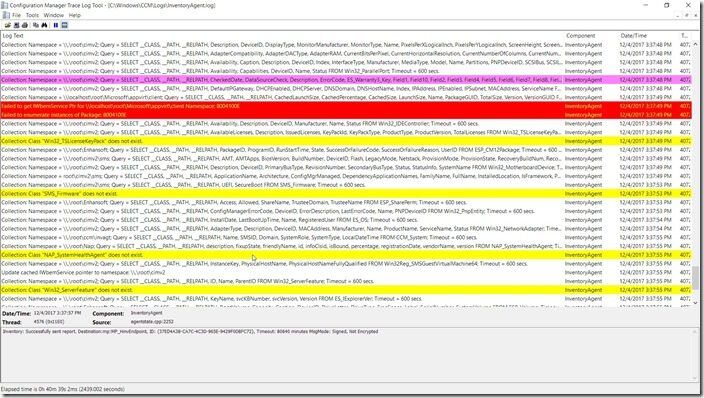Open the Help menu
Image resolution: width=704 pixels, height=398 pixels.
(x=75, y=15)
